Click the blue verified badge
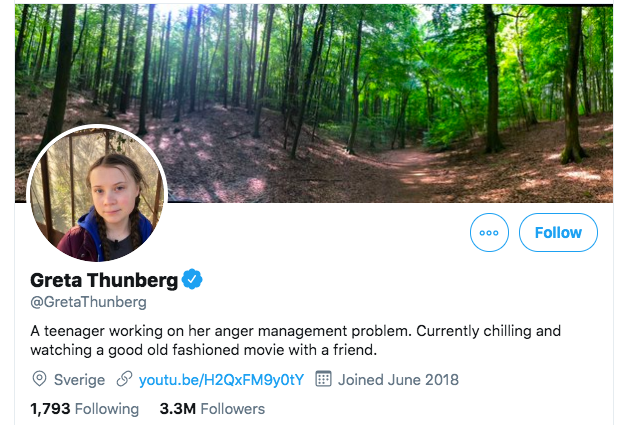The image size is (635, 425). click(192, 279)
